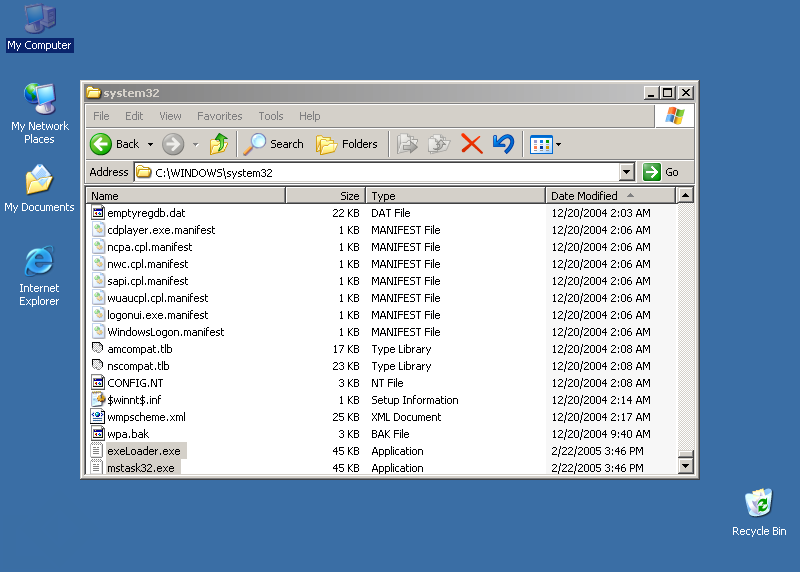Select the $winnt$.inf file icon

98,400
